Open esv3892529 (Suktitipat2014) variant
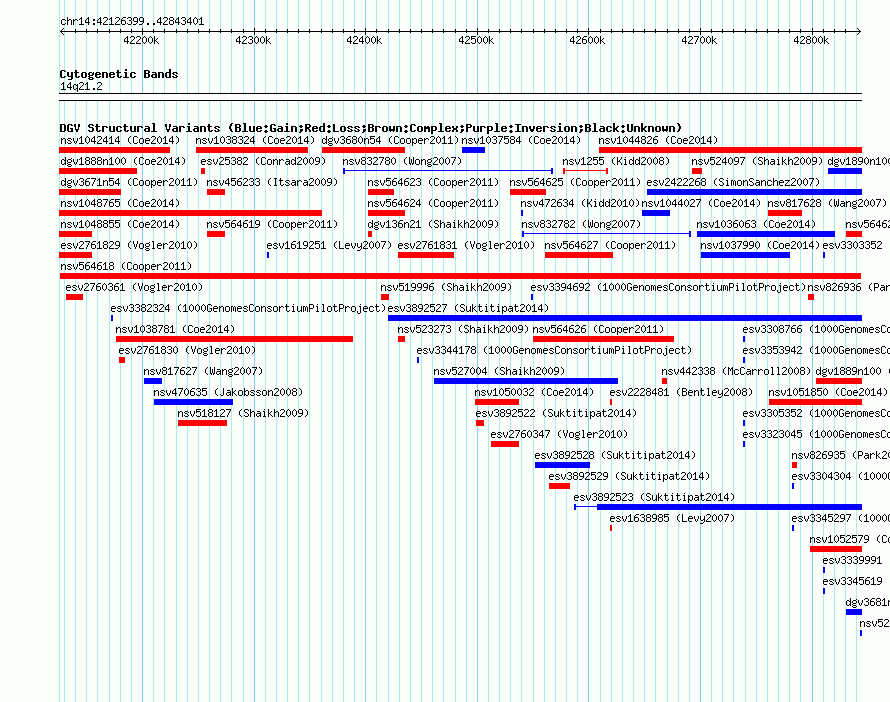 point(629,476)
